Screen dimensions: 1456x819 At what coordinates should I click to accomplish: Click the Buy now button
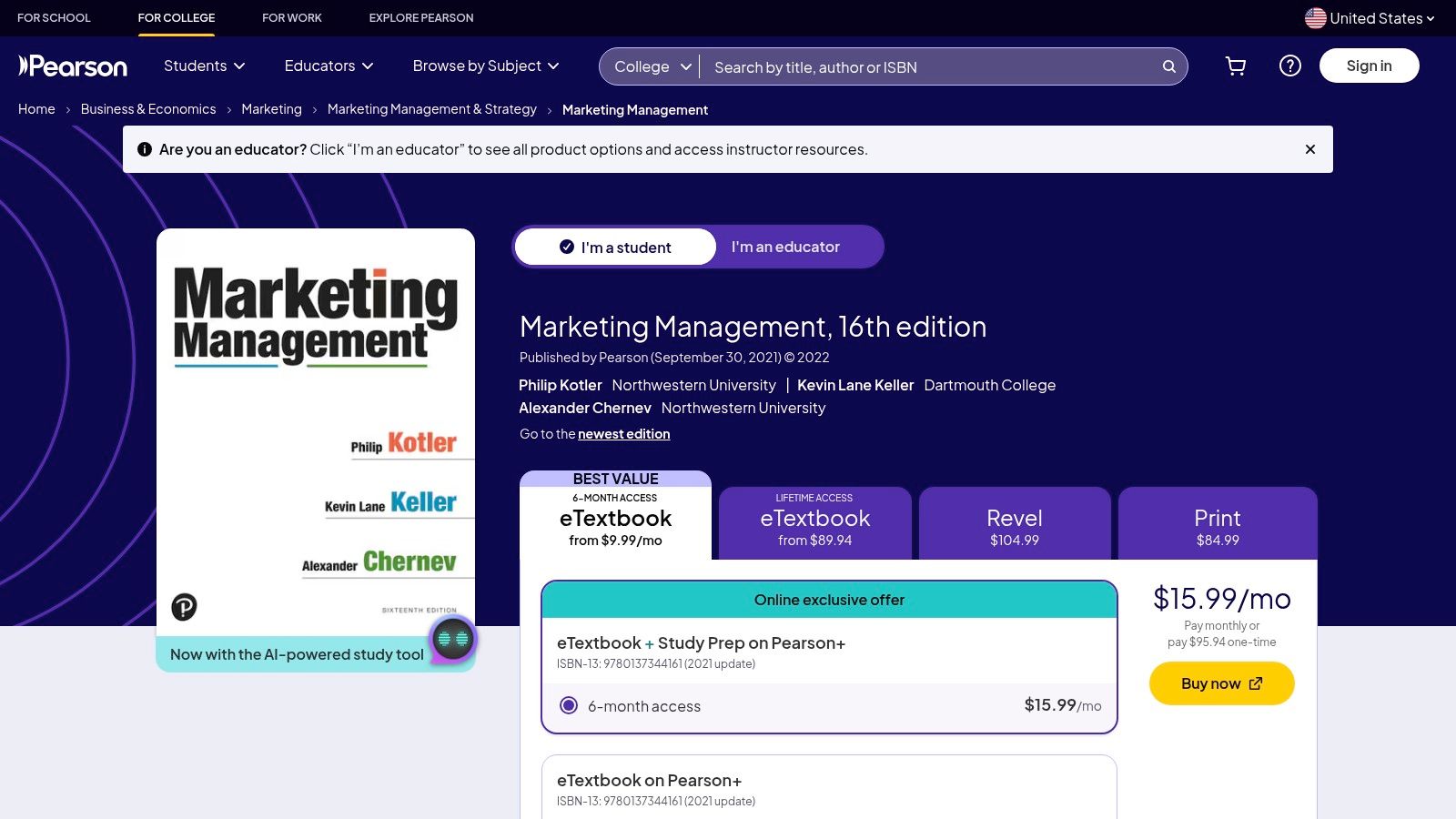[1221, 683]
